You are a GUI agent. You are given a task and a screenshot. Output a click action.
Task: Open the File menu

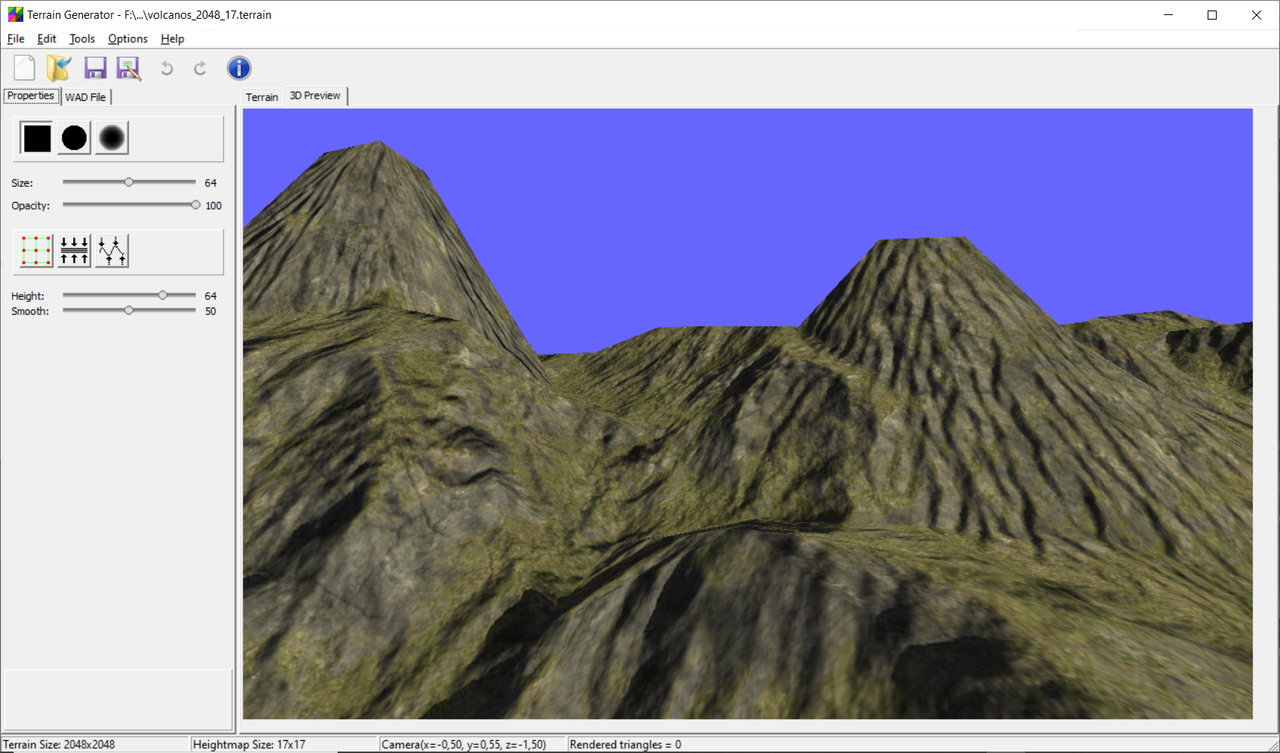click(x=16, y=39)
